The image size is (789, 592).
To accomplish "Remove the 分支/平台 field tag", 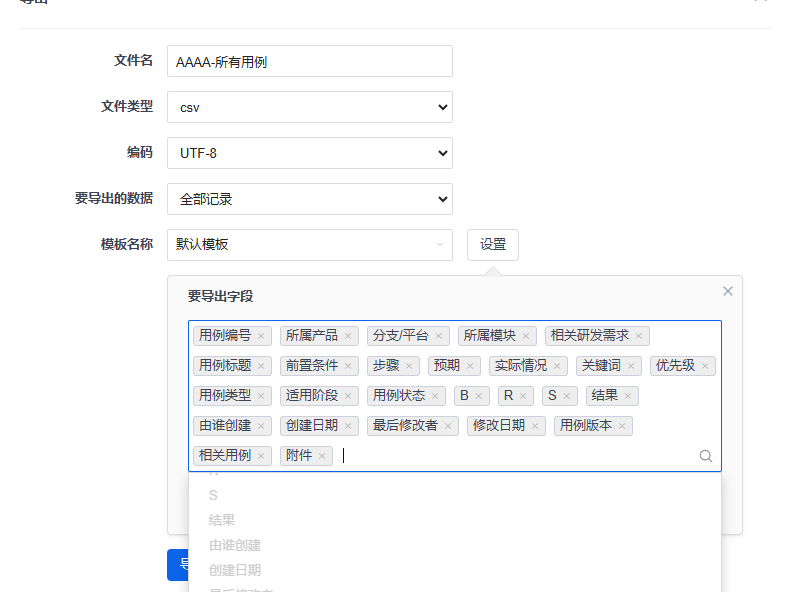I will (x=438, y=336).
